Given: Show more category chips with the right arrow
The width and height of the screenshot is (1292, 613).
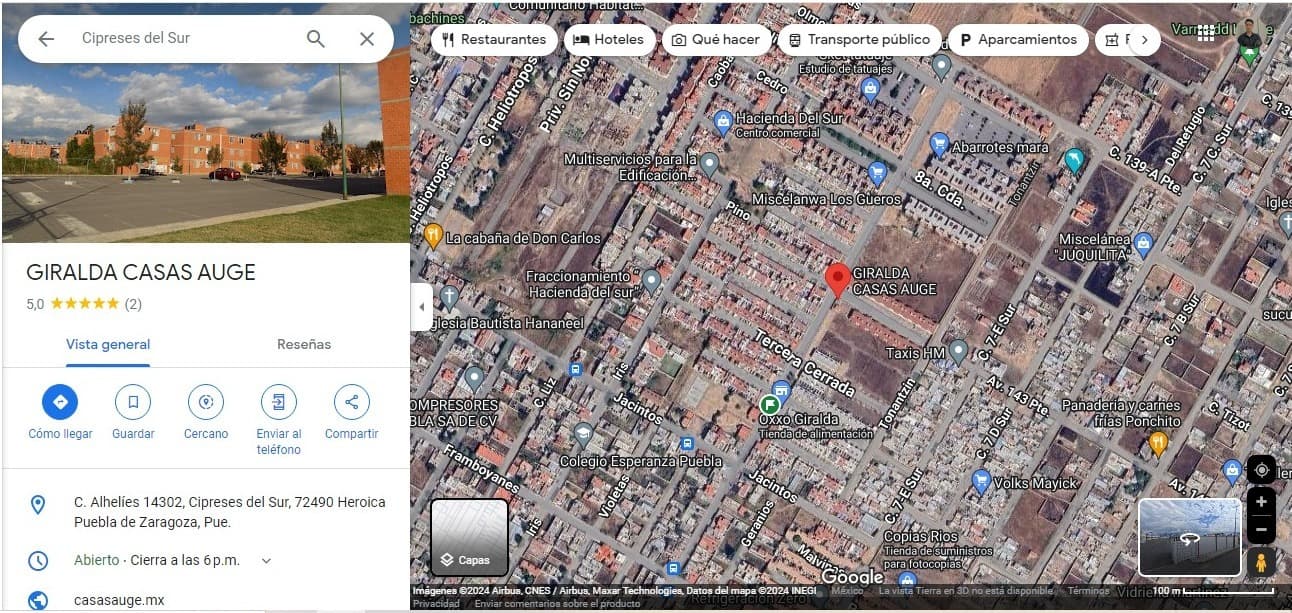Looking at the screenshot, I should (x=1143, y=40).
